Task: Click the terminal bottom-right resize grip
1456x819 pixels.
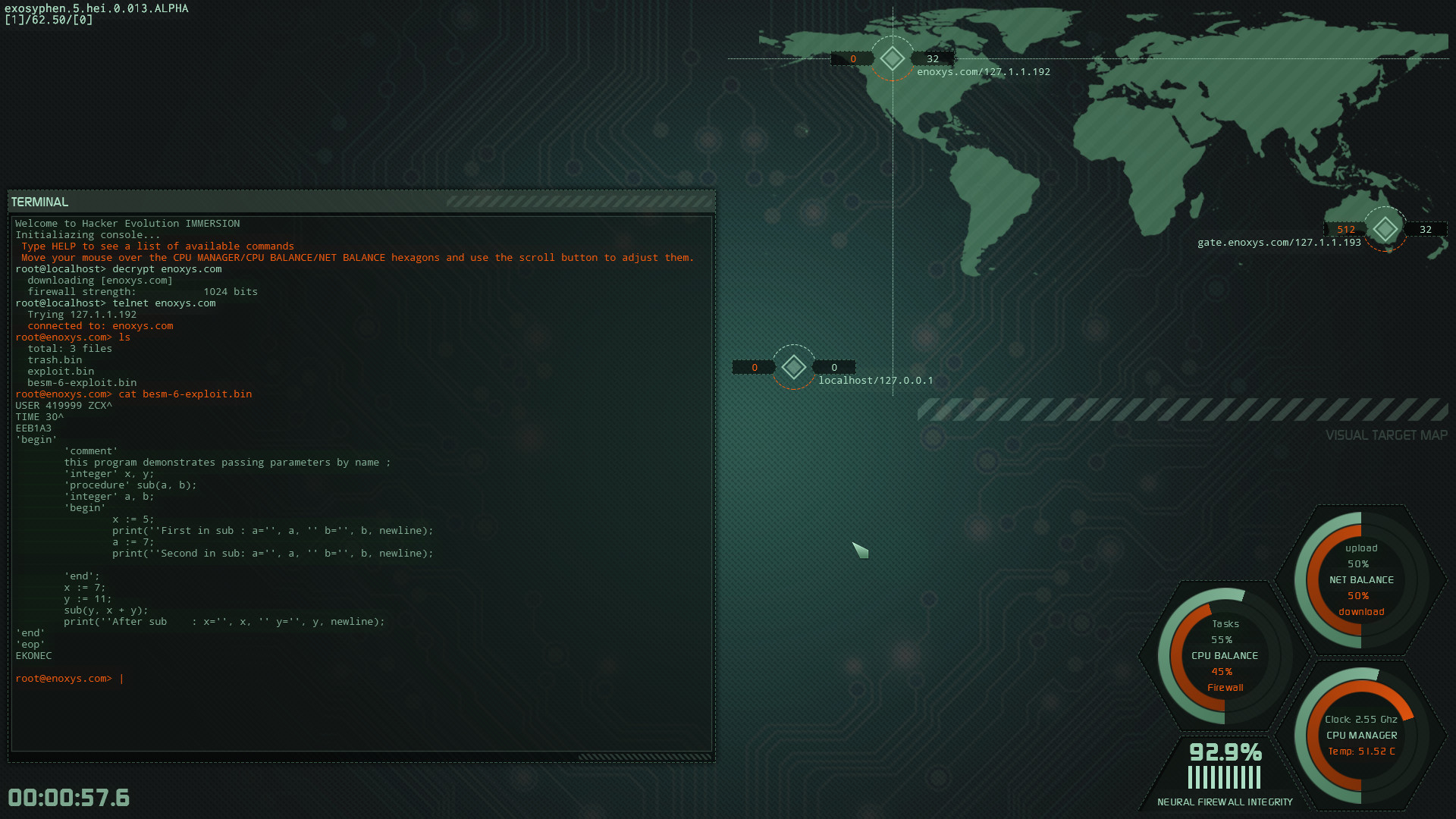Action: point(645,757)
